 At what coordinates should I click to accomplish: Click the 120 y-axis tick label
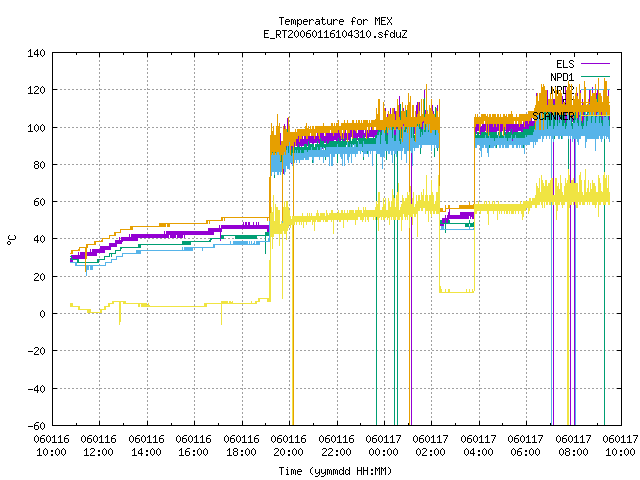(36, 90)
